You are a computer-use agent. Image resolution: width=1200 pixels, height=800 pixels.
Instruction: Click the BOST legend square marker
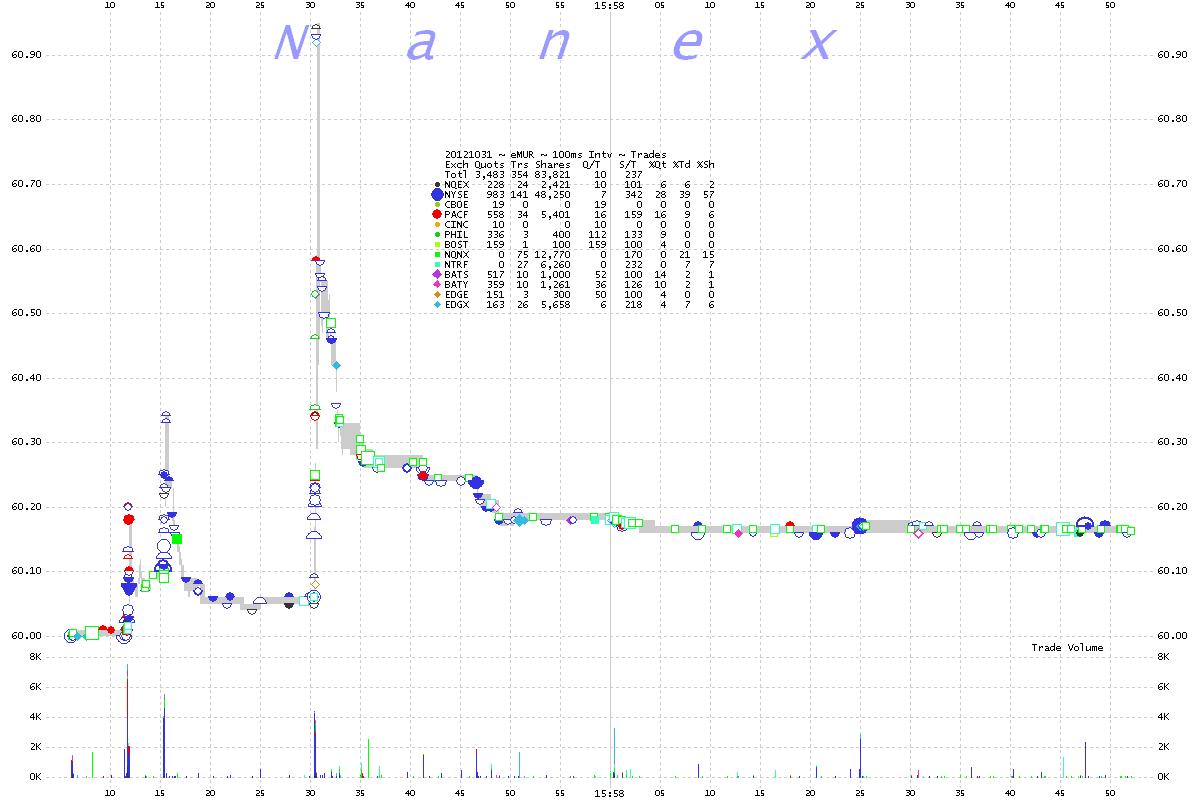[x=437, y=245]
